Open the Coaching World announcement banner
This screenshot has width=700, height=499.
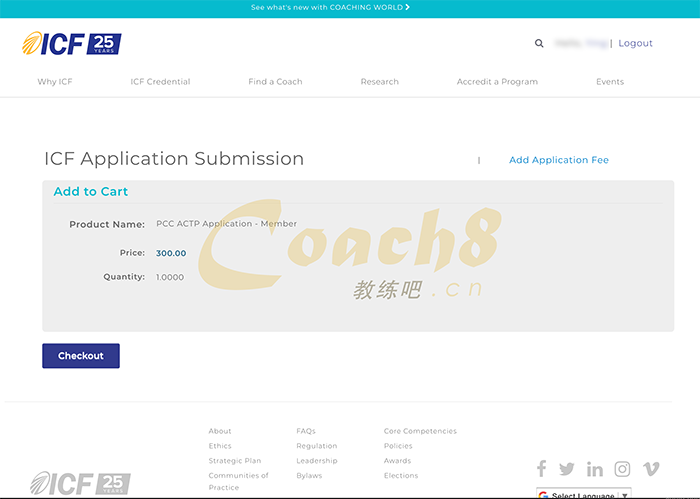330,7
